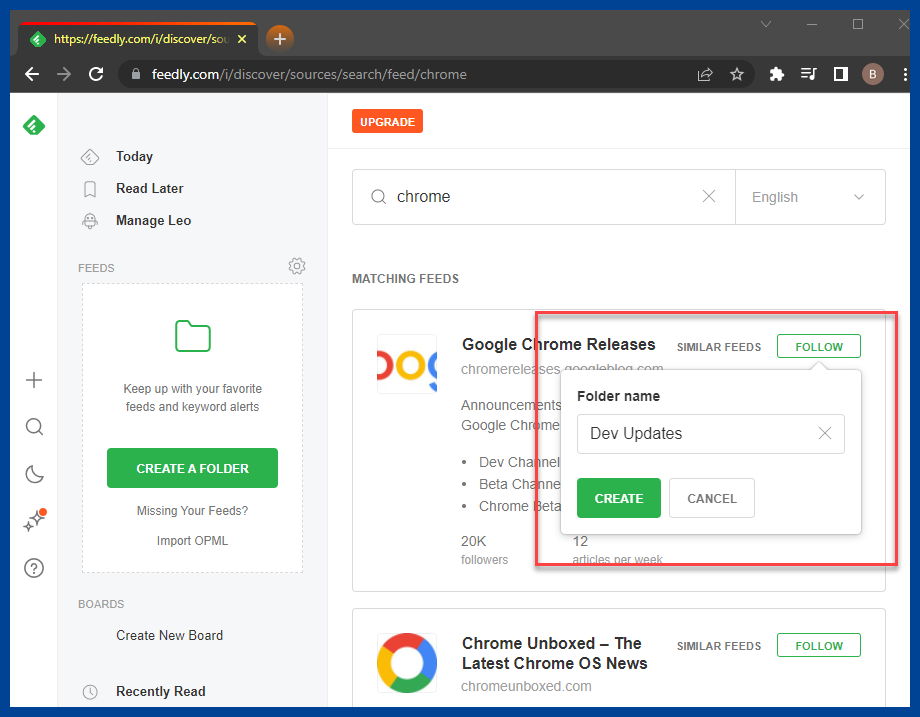Toggle night mode moon icon
Screen dimensions: 920x717
click(34, 474)
